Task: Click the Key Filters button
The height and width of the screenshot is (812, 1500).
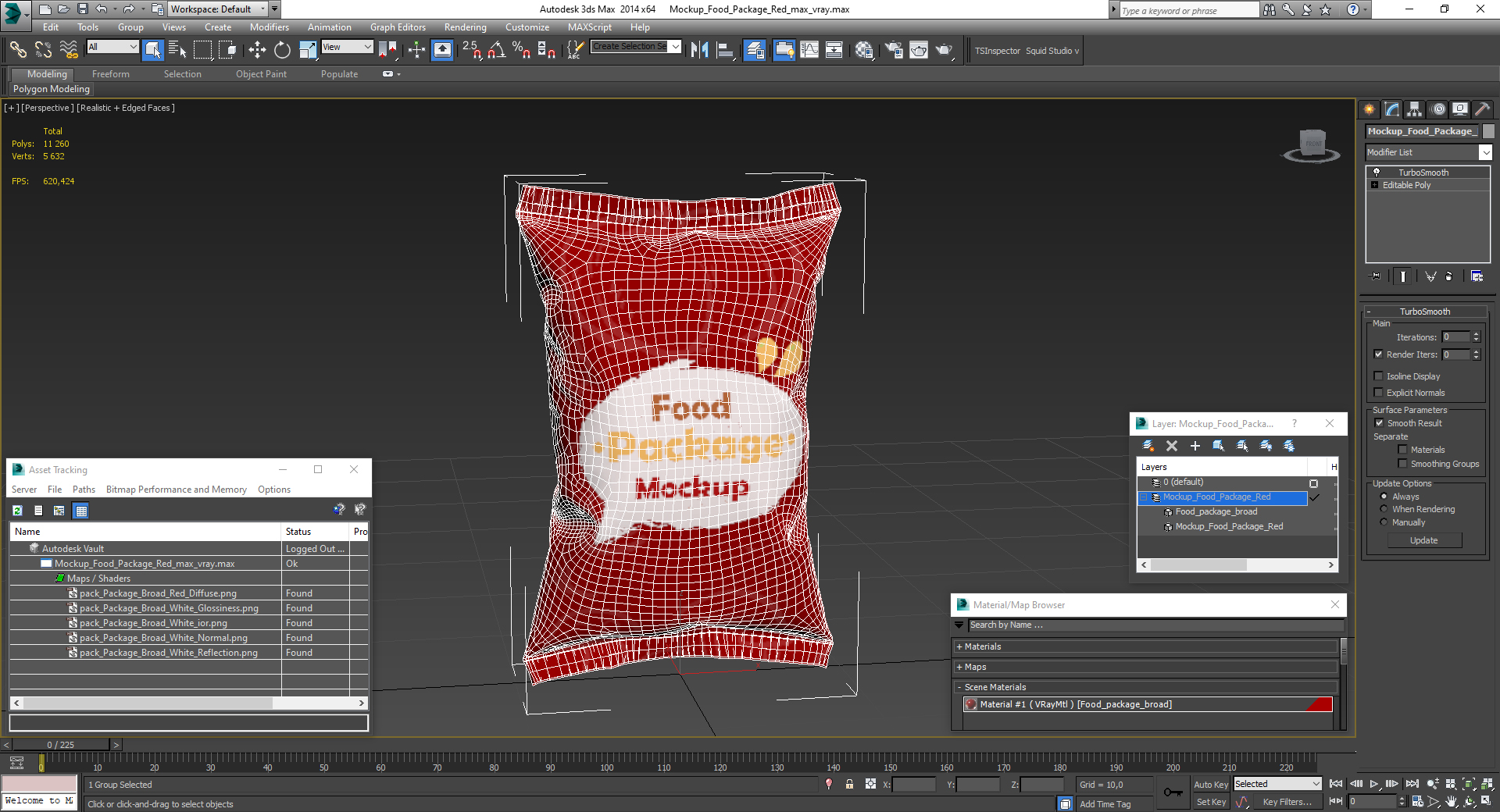Action: (1287, 802)
